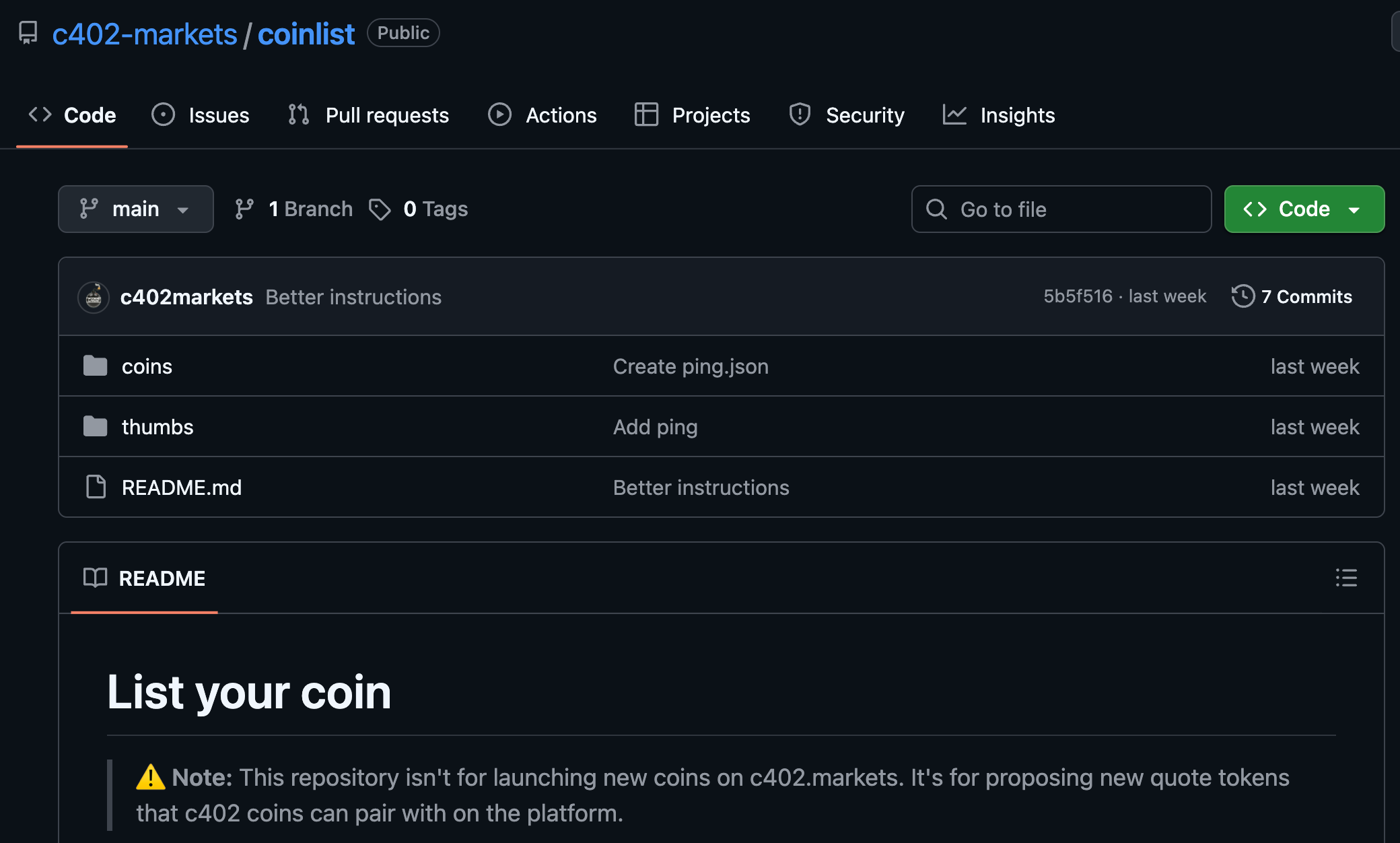
Task: Click the commit history clock icon
Action: click(1243, 296)
